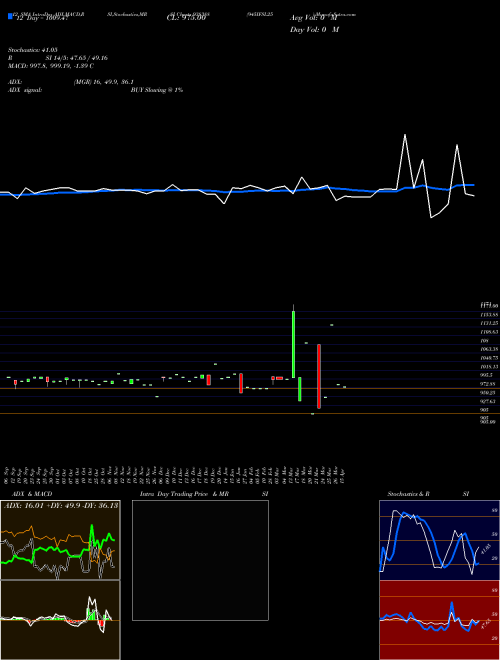Click the tallest green candlestick
500x660 pixels.
[x=293, y=344]
